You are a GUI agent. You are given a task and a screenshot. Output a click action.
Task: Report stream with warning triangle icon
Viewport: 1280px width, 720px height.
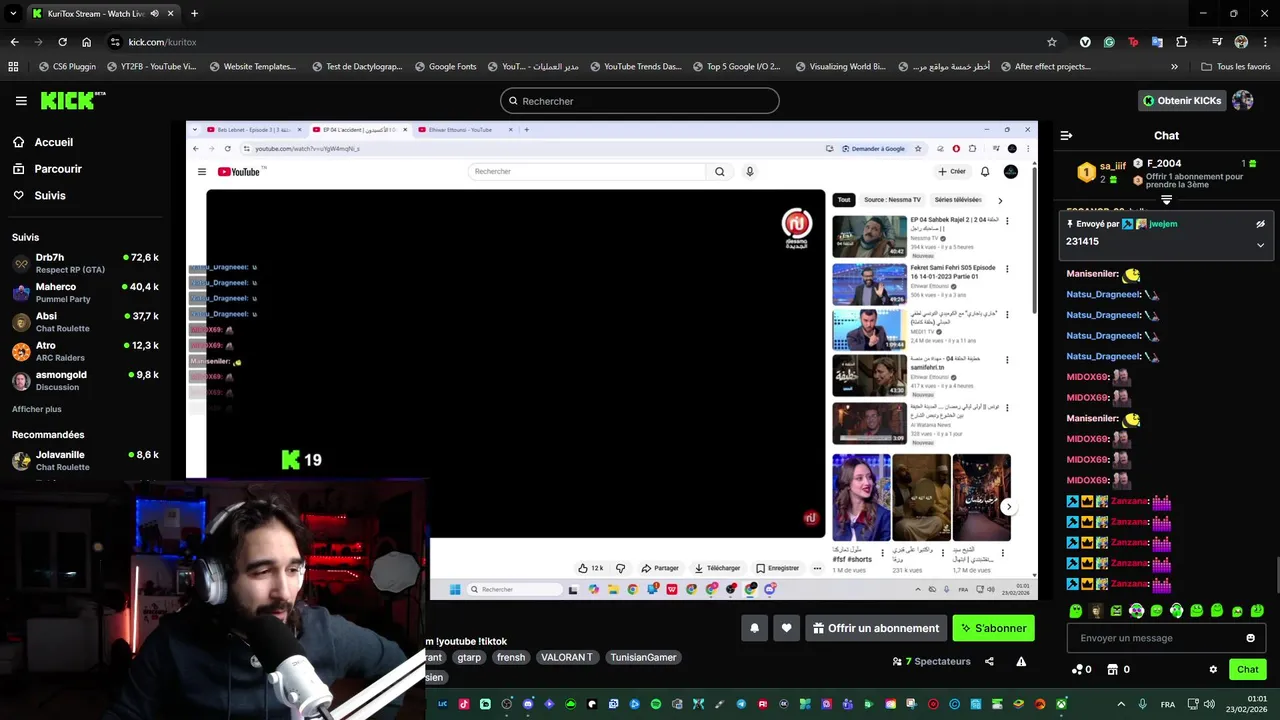click(x=1021, y=661)
